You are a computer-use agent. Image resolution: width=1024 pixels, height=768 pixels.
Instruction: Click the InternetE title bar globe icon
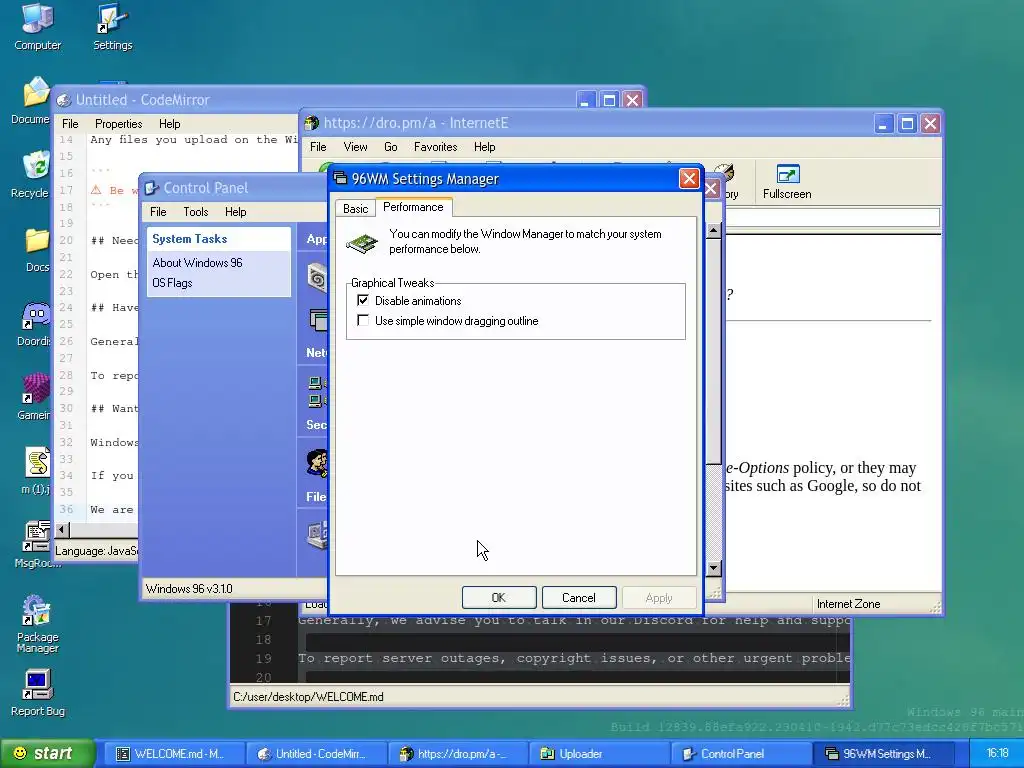[x=312, y=123]
